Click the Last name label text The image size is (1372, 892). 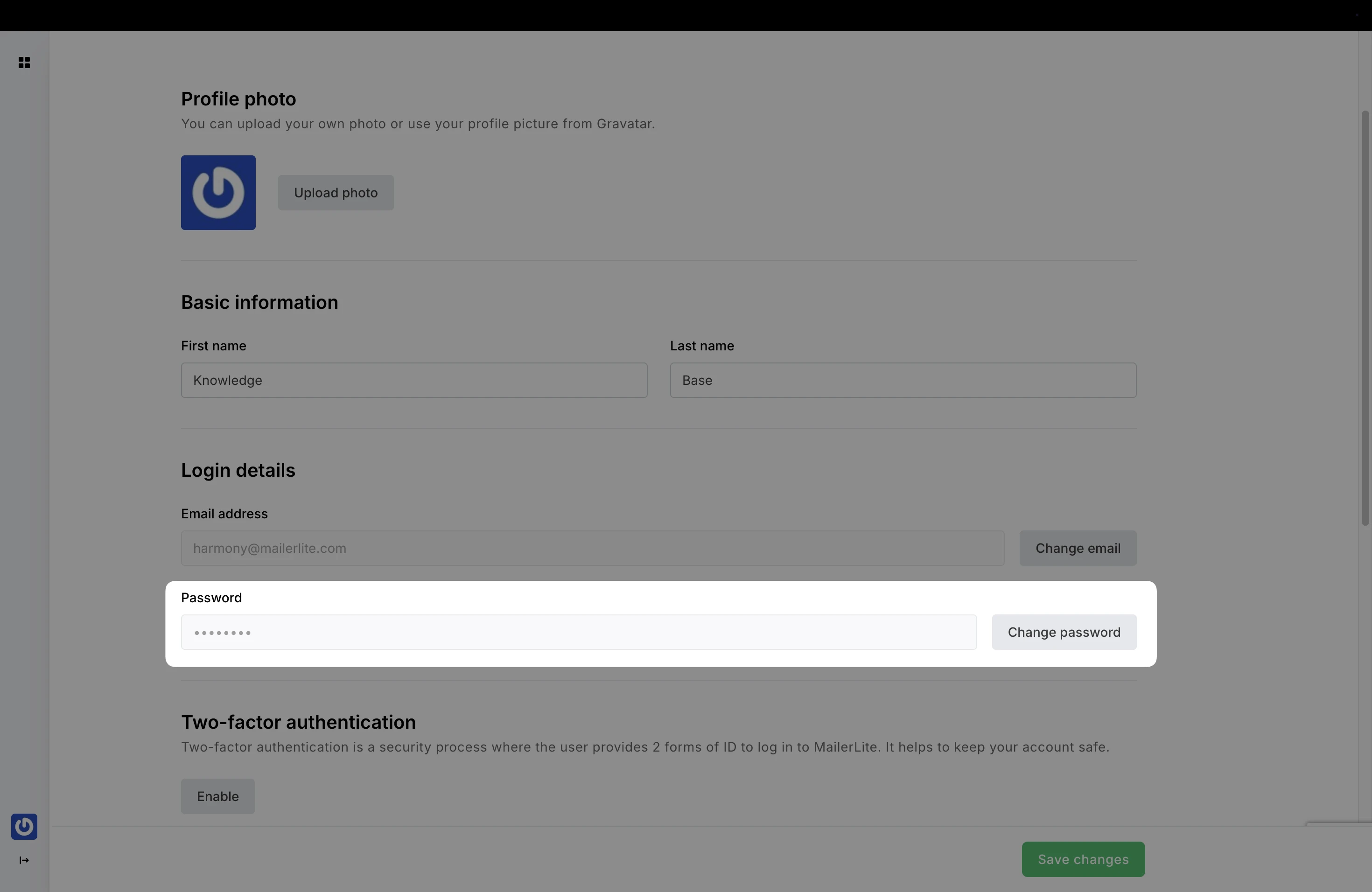[x=701, y=346]
